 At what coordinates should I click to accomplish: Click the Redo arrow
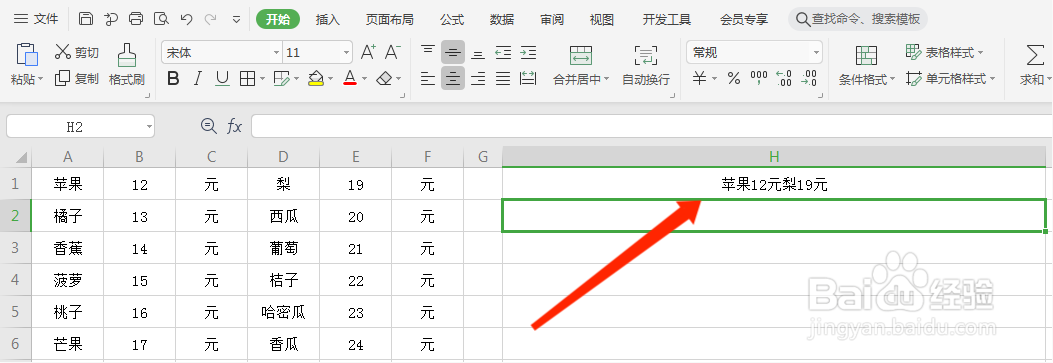coord(211,19)
